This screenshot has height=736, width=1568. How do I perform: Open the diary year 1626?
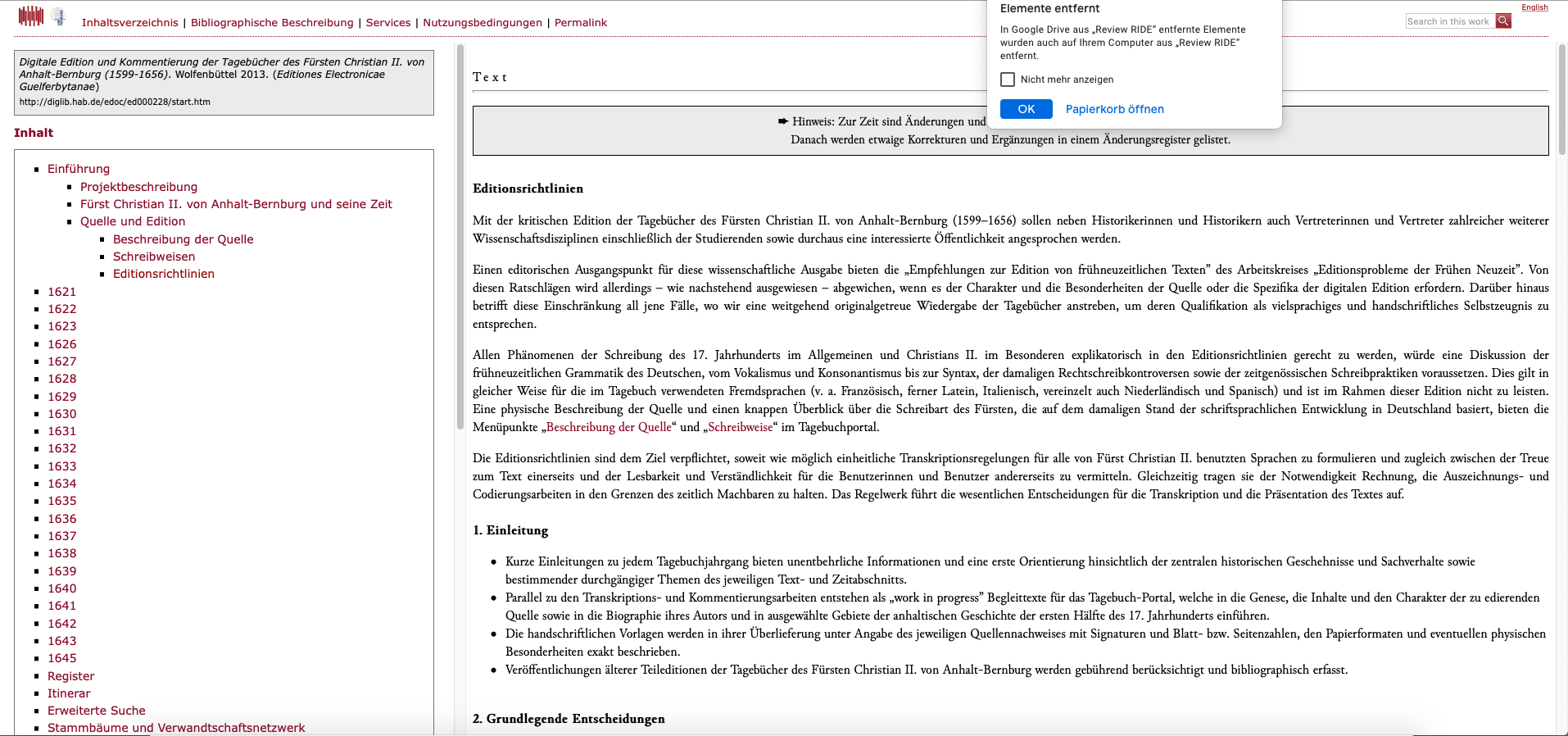pyautogui.click(x=61, y=344)
